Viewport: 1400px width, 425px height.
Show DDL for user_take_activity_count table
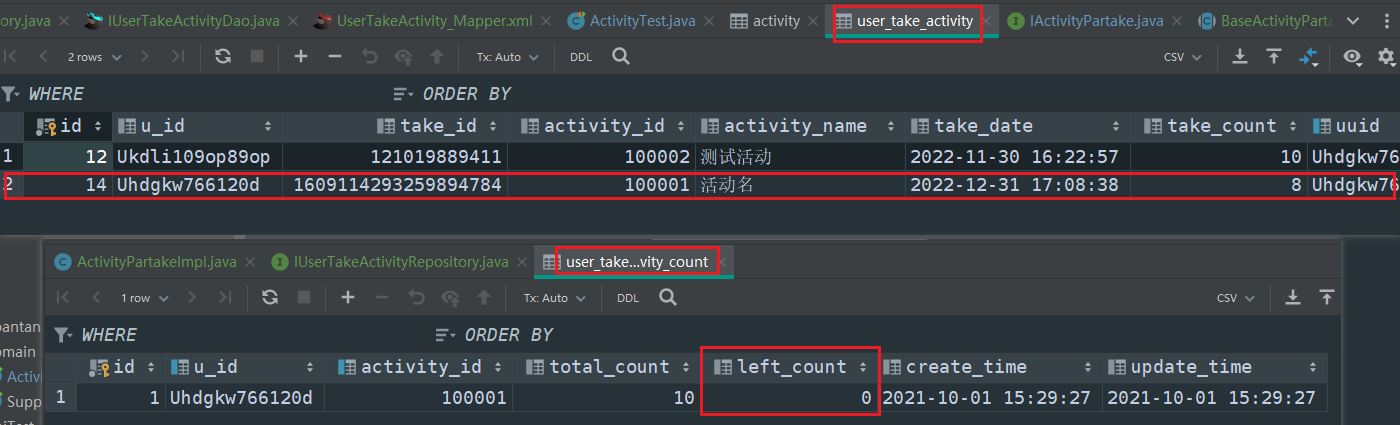point(628,297)
